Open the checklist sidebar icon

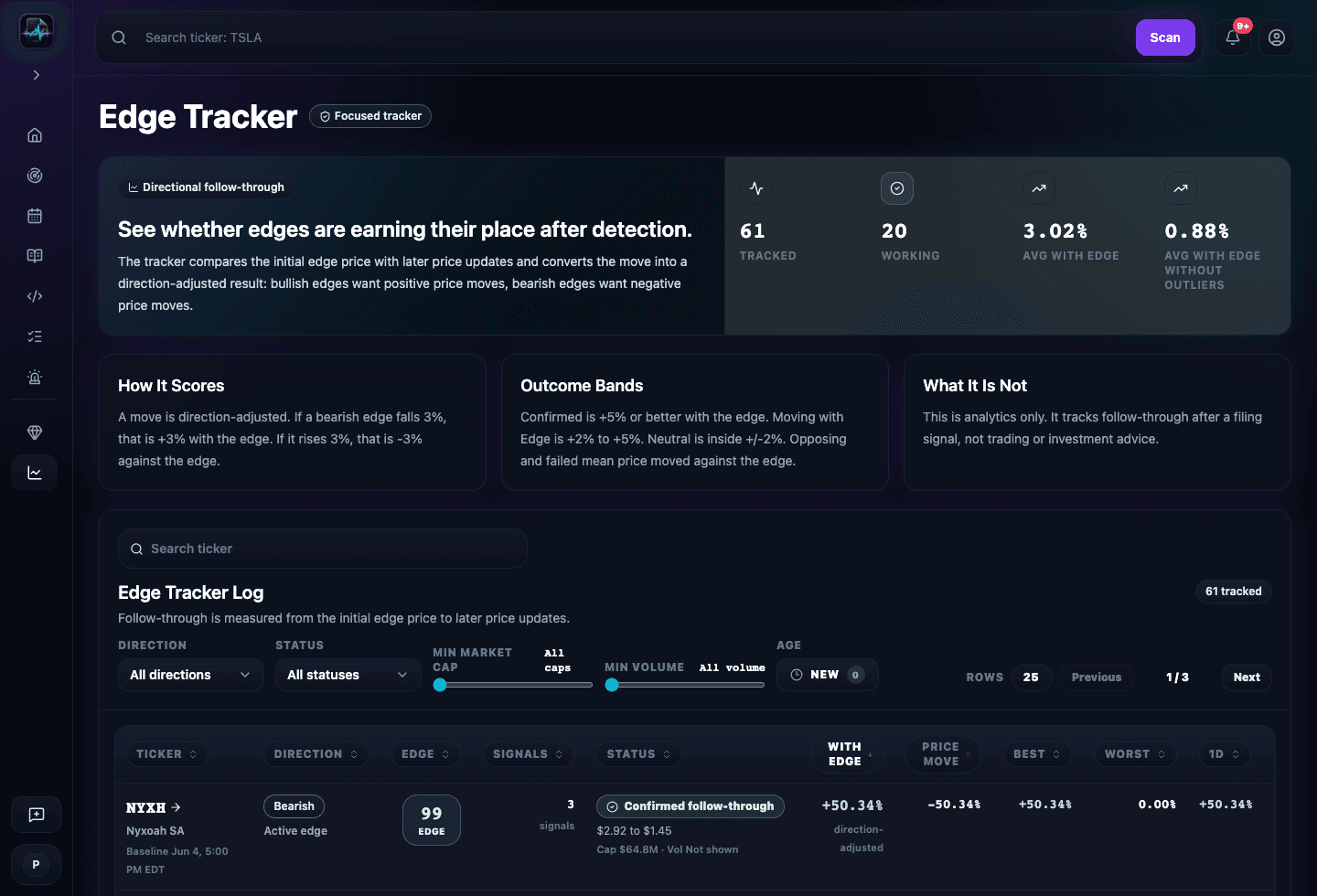pos(35,336)
